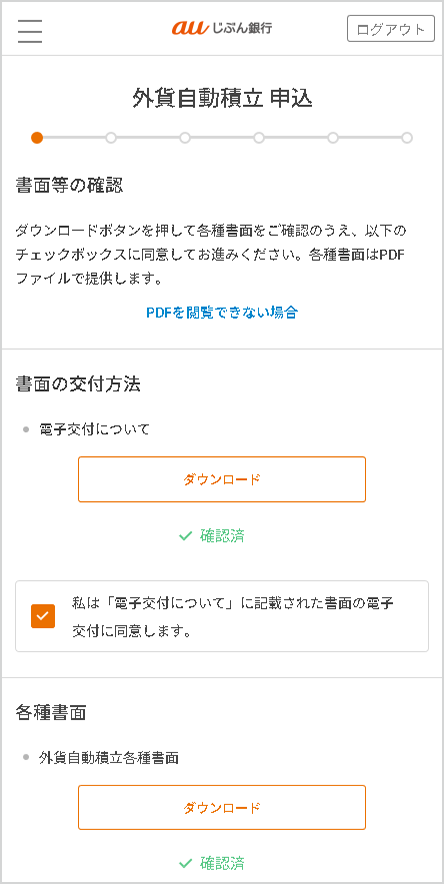444x884 pixels.
Task: Click the 外貨自動積立 申込 page title
Action: coord(222,98)
